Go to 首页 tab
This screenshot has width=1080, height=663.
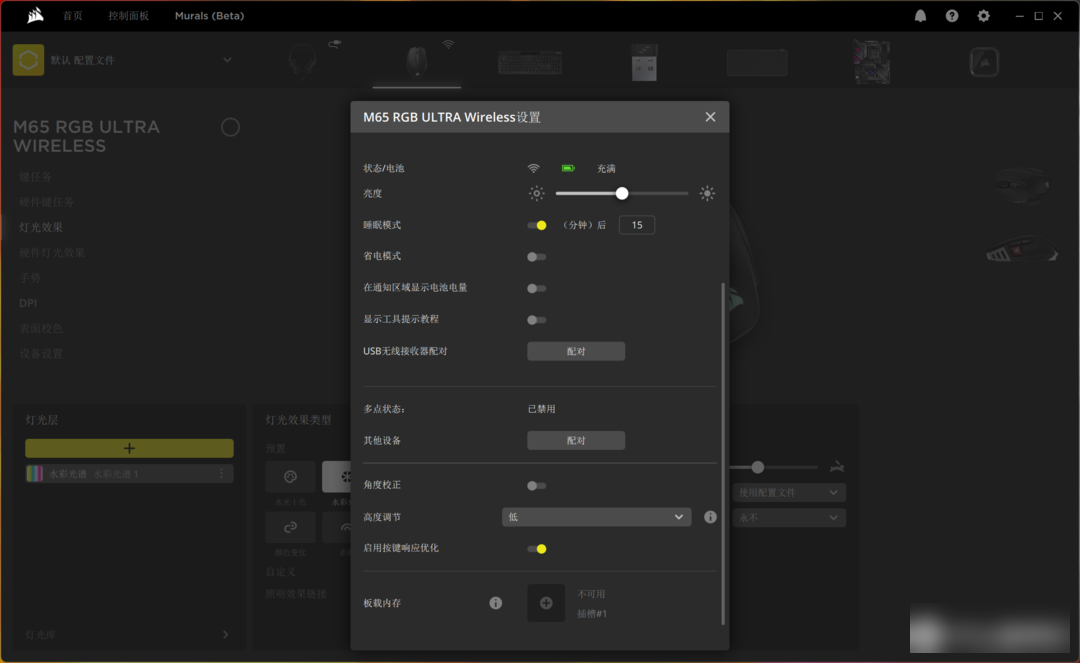pyautogui.click(x=73, y=16)
